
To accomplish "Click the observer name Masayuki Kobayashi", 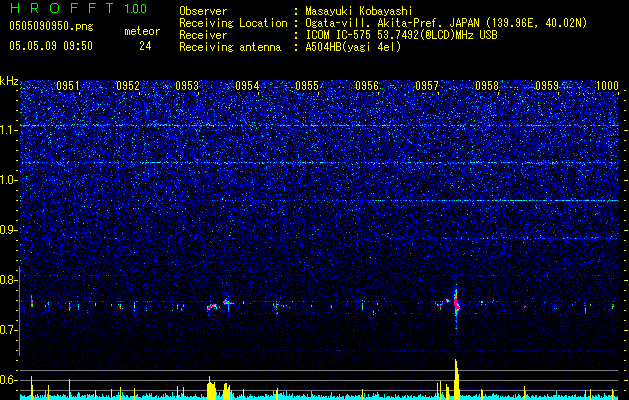I will (359, 11).
